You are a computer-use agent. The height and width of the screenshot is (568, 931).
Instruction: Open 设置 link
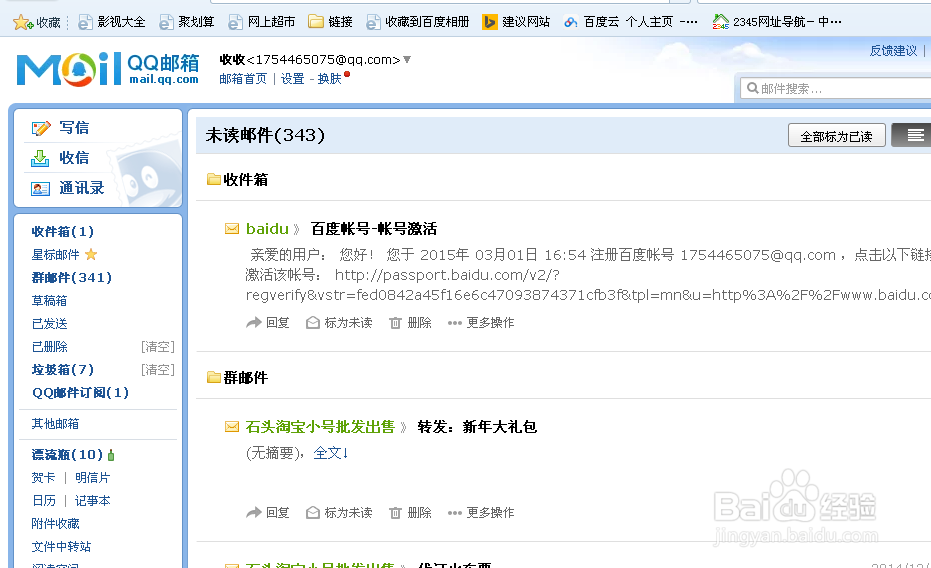[x=292, y=79]
